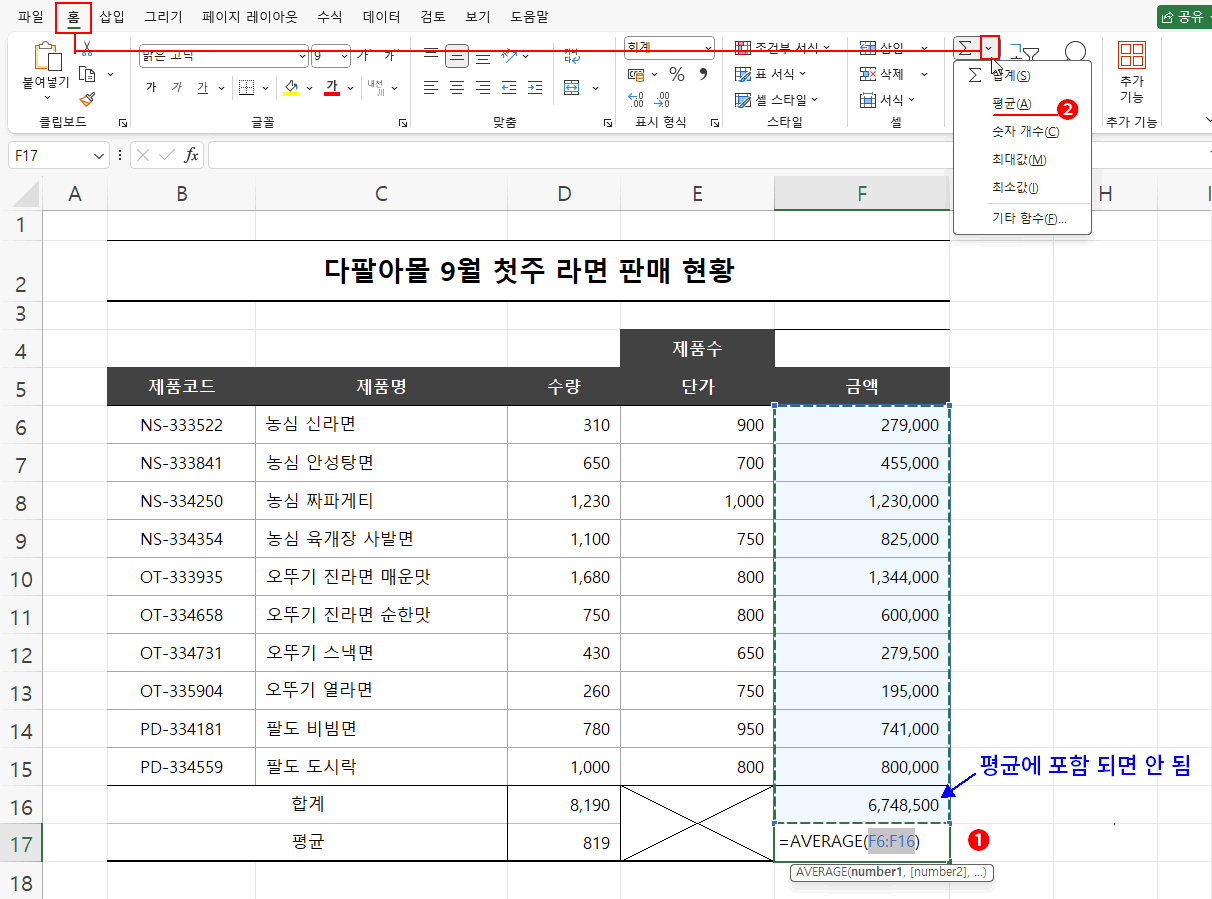Screen dimensions: 1212x899
Task: Click the Decrease Indent icon
Action: coord(509,88)
